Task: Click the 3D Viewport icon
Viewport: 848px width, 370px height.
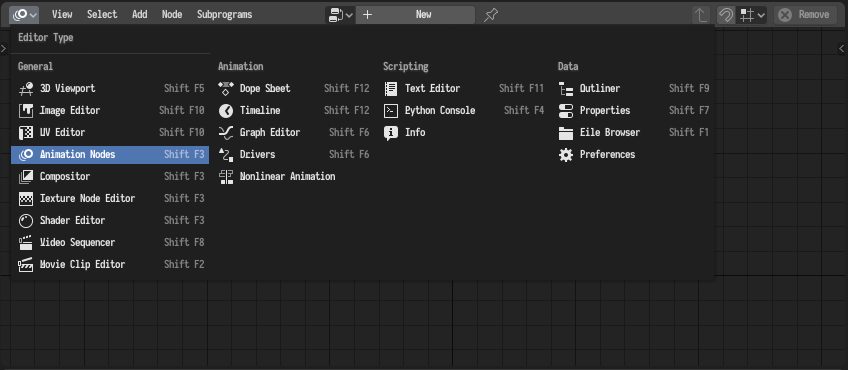Action: [26, 89]
